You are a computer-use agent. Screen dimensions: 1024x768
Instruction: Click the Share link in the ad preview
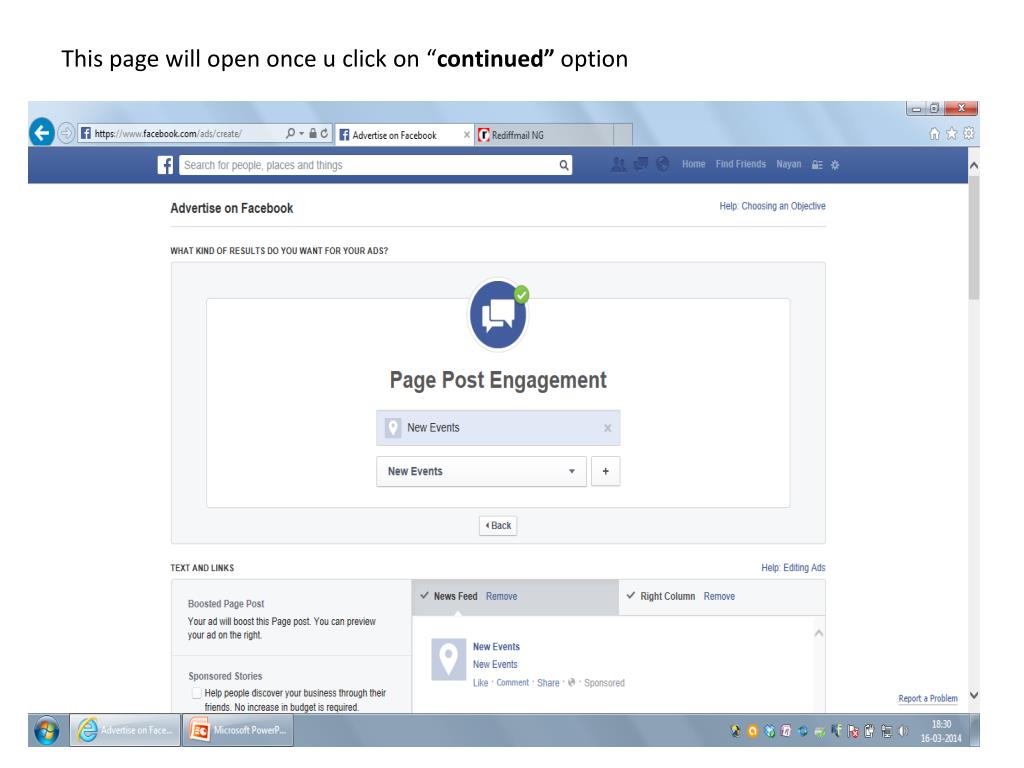click(549, 683)
